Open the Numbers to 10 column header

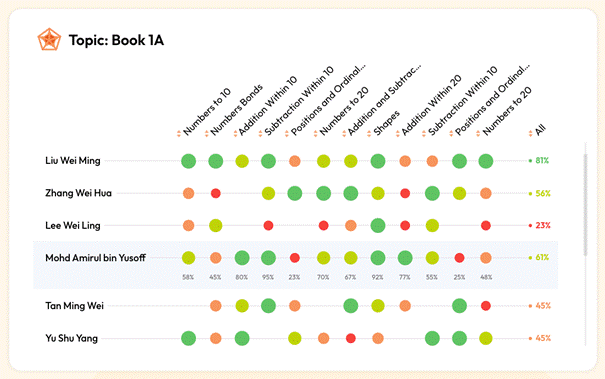(x=207, y=112)
